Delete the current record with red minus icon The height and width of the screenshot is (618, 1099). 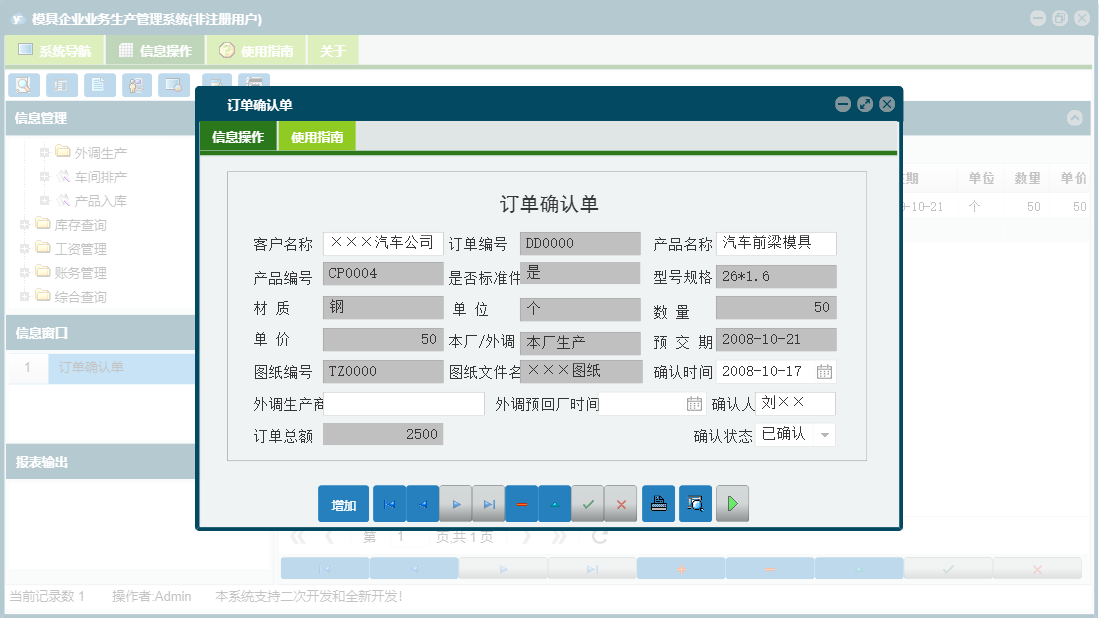tap(522, 503)
